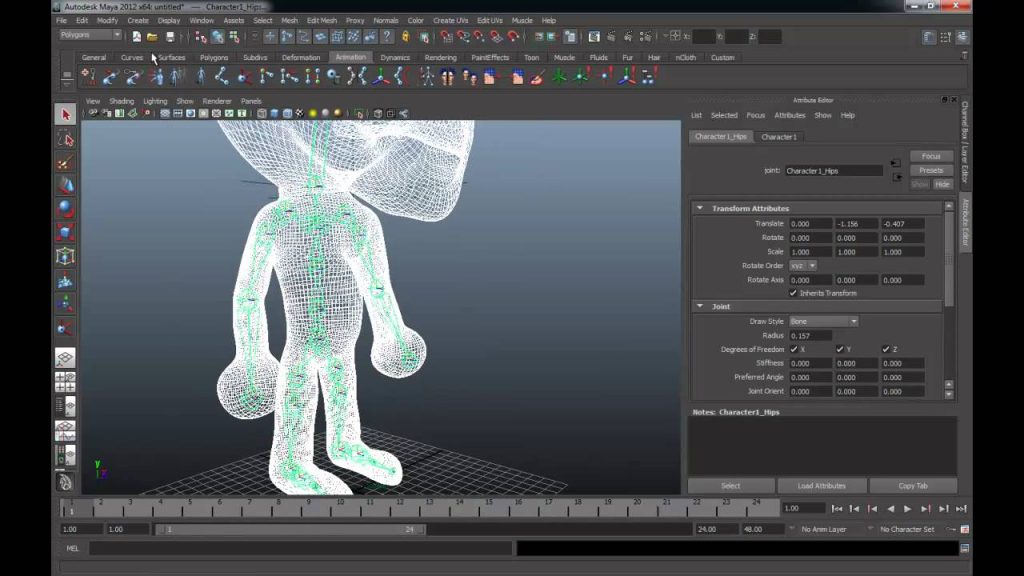Click the Attribute Editor vertical scrollbar

click(949, 259)
